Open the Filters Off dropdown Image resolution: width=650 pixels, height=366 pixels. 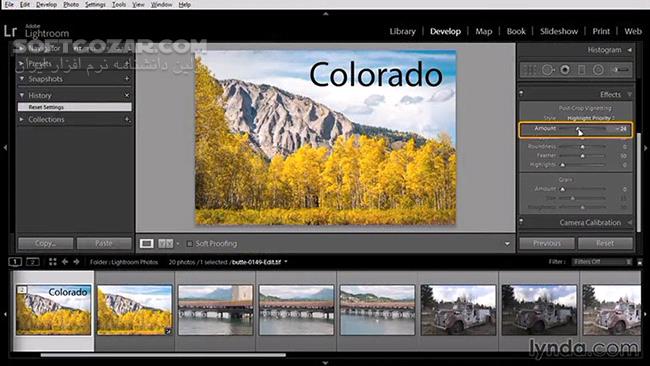[x=602, y=262]
